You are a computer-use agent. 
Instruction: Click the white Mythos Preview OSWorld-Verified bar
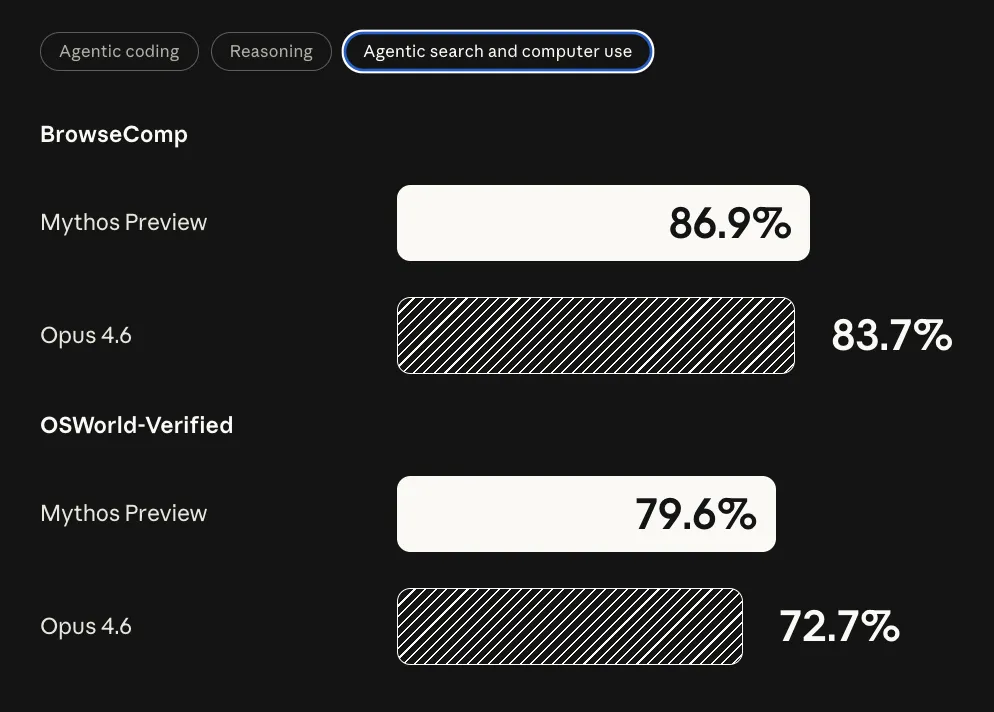pos(510,514)
